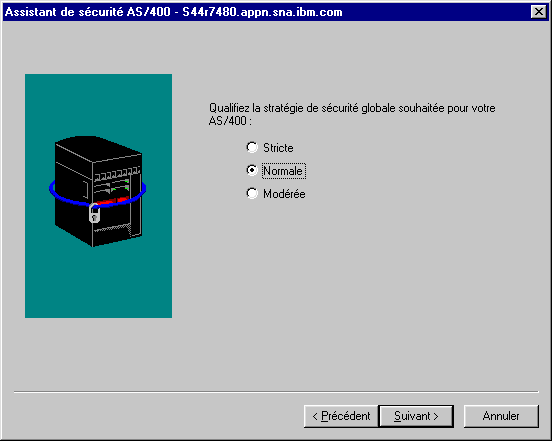The height and width of the screenshot is (441, 552).
Task: Close the Assistant de sécurité window
Action: 539,12
